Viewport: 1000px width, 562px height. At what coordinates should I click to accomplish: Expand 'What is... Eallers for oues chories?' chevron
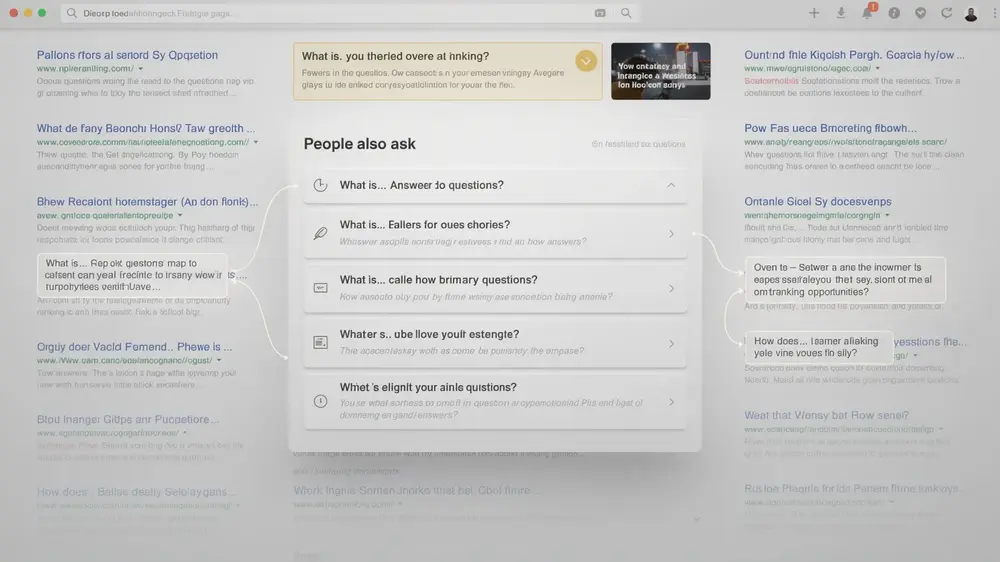(x=671, y=233)
